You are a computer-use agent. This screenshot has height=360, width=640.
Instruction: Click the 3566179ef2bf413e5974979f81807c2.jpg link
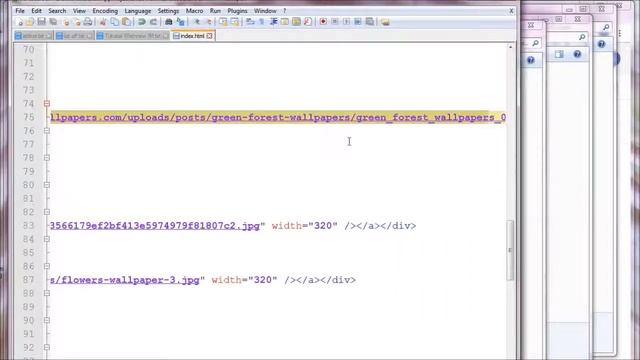click(x=155, y=226)
